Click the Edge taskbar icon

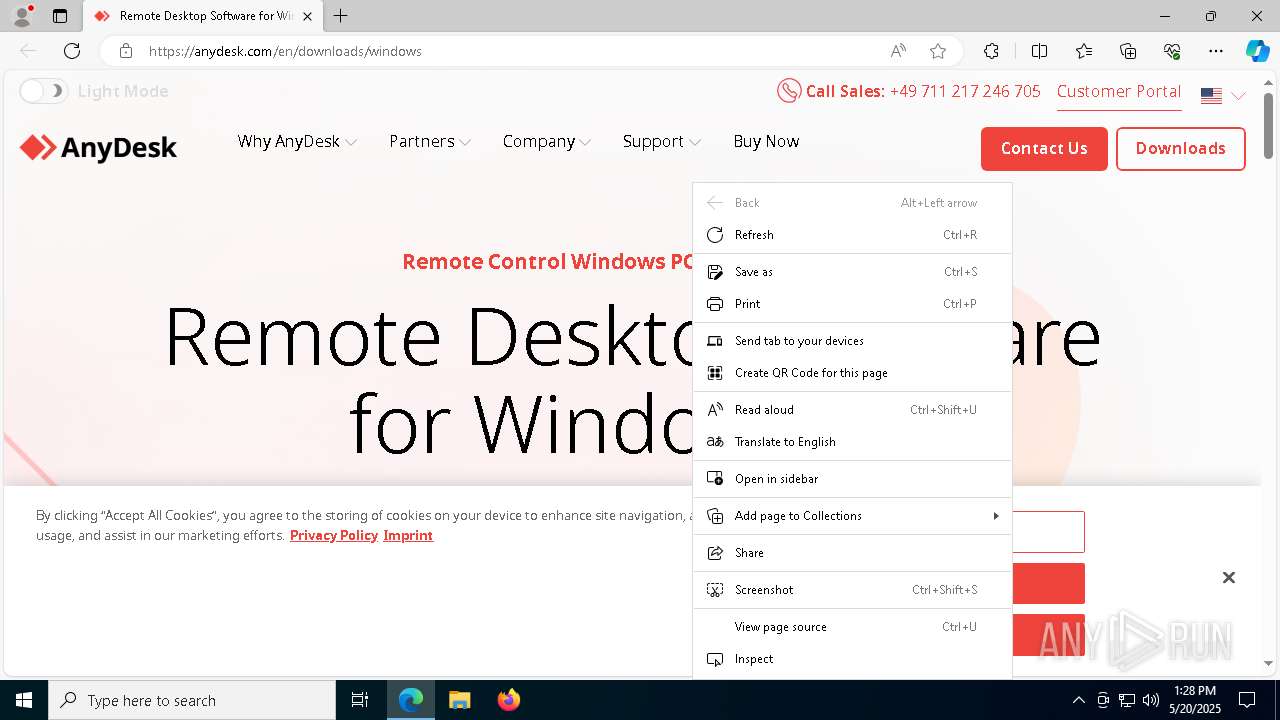pyautogui.click(x=411, y=700)
